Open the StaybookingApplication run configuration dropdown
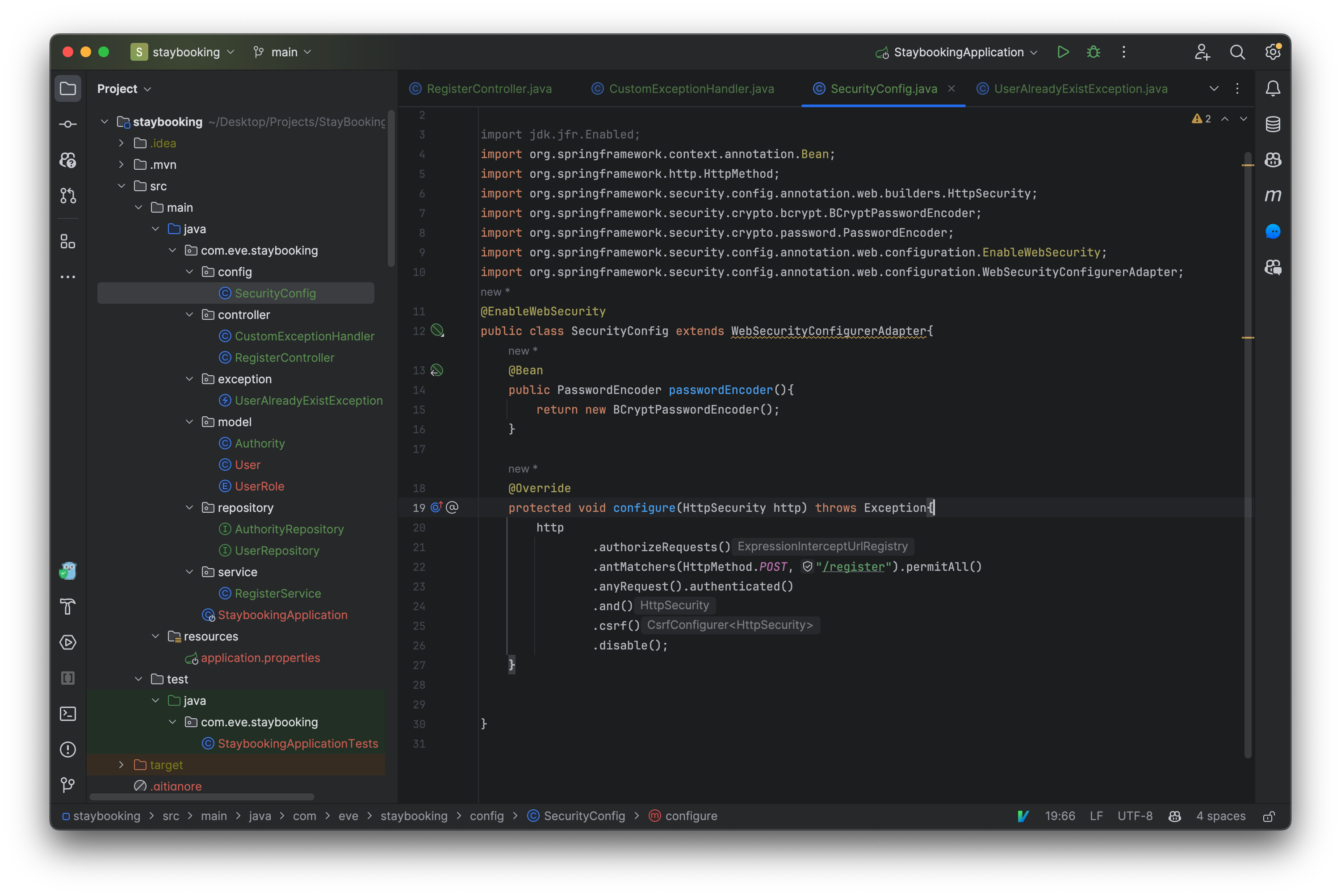The height and width of the screenshot is (896, 1341). [958, 52]
